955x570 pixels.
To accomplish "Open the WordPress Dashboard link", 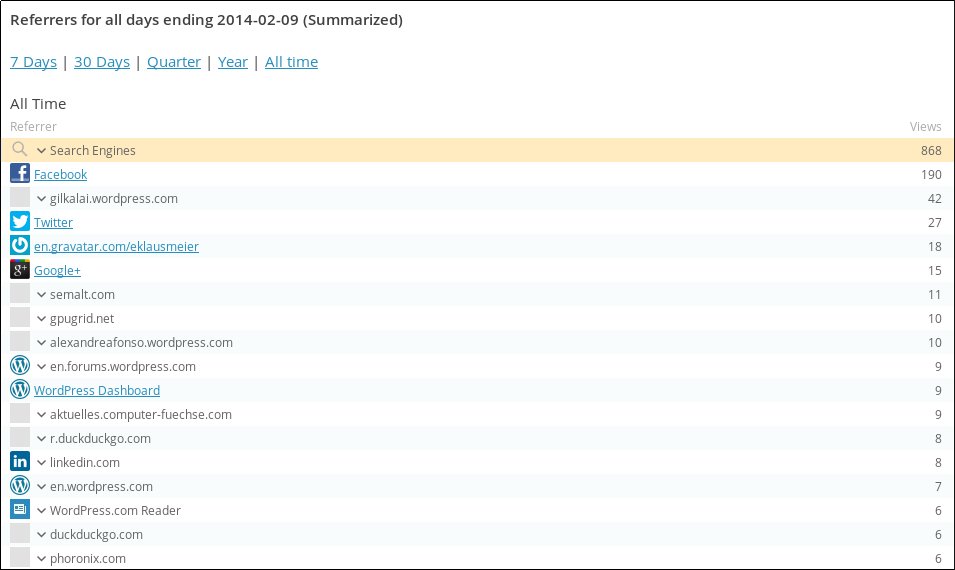I will point(97,390).
